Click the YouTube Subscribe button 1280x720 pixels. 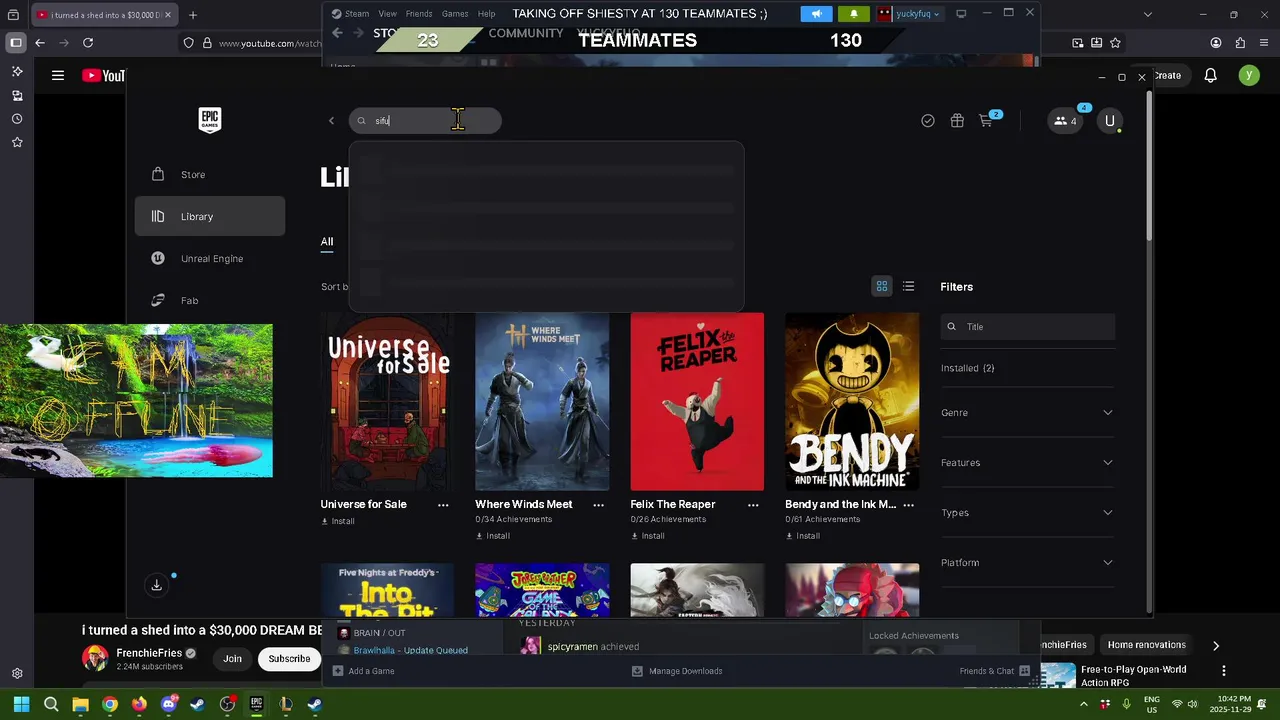[x=289, y=659]
